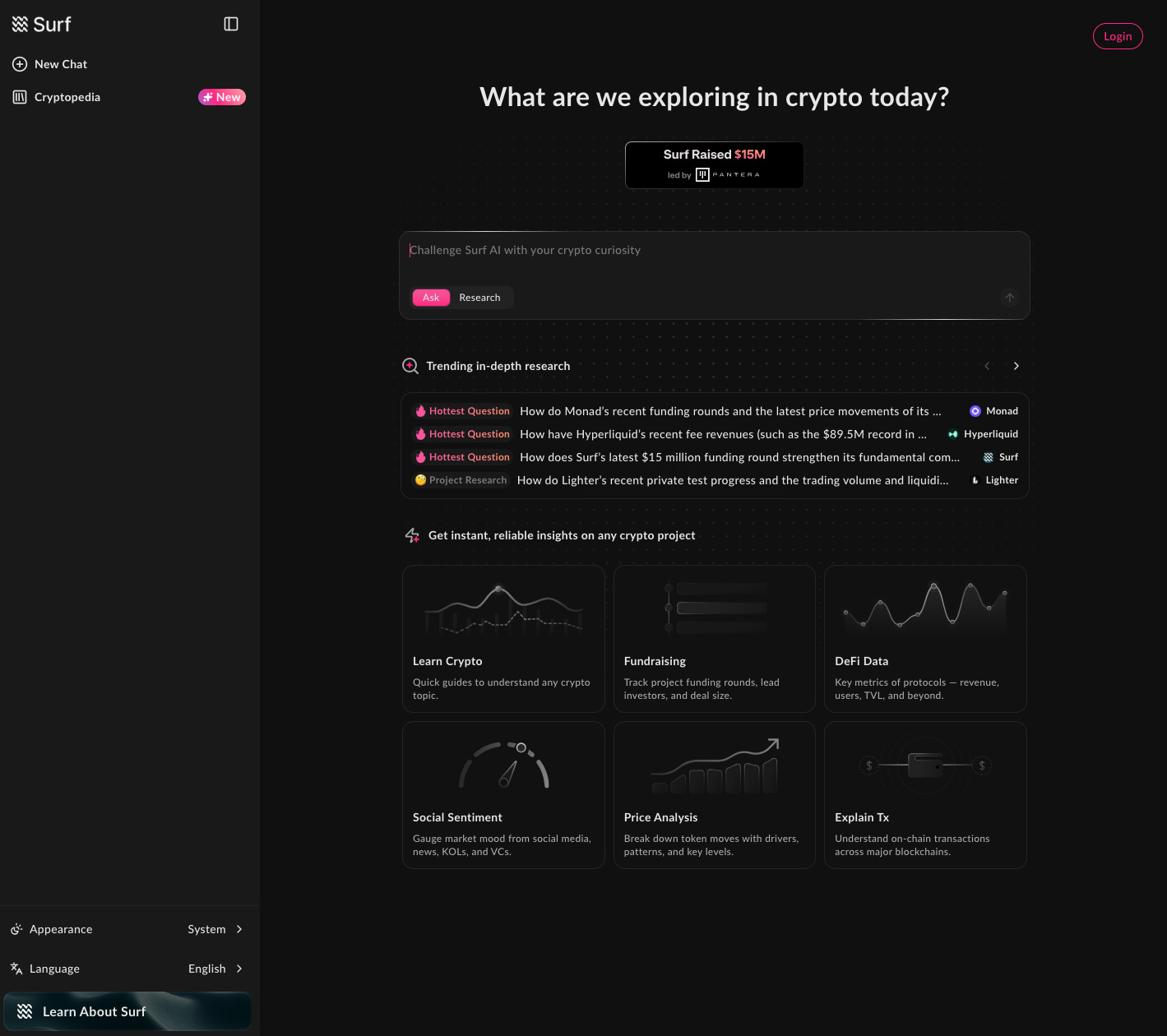Click the Project Research emoji icon
Image resolution: width=1167 pixels, height=1036 pixels.
pos(420,480)
